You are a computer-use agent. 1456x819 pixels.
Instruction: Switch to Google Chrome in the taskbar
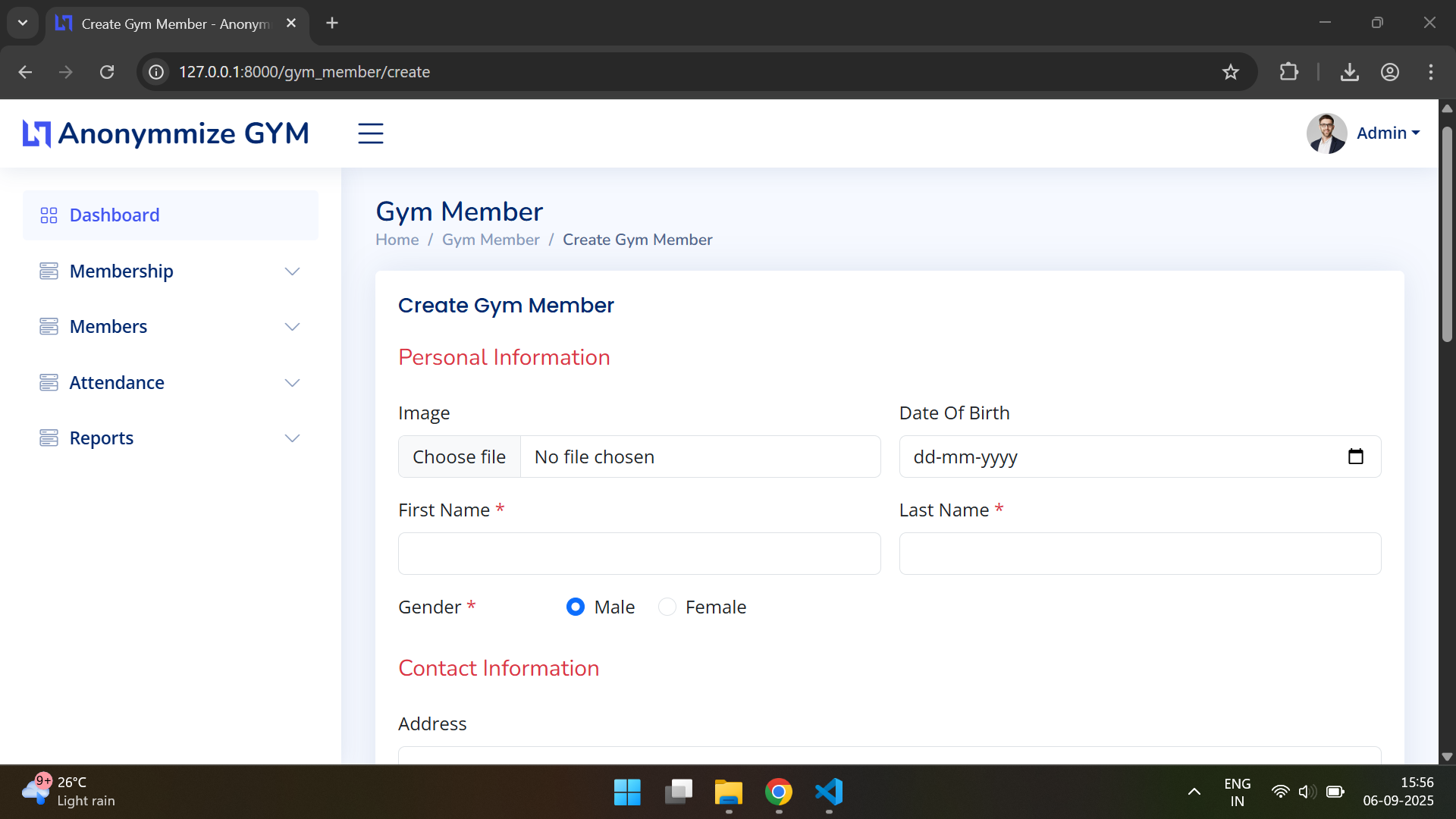pyautogui.click(x=778, y=792)
